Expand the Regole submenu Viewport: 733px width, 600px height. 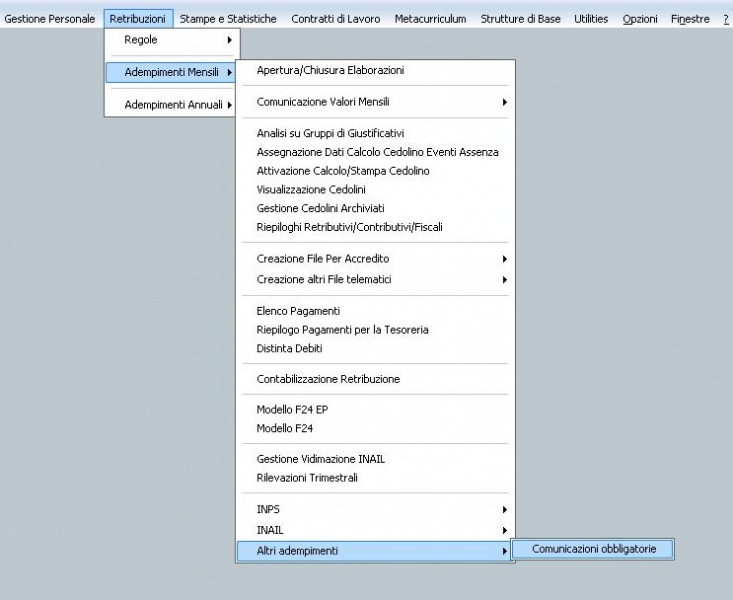coord(172,40)
